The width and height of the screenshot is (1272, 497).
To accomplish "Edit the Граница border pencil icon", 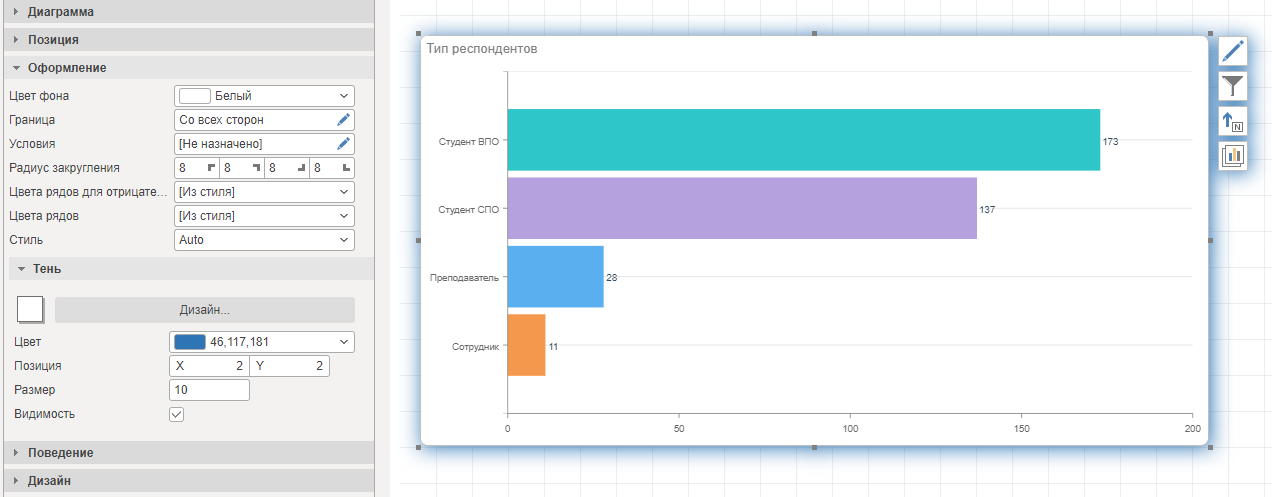I will [344, 120].
